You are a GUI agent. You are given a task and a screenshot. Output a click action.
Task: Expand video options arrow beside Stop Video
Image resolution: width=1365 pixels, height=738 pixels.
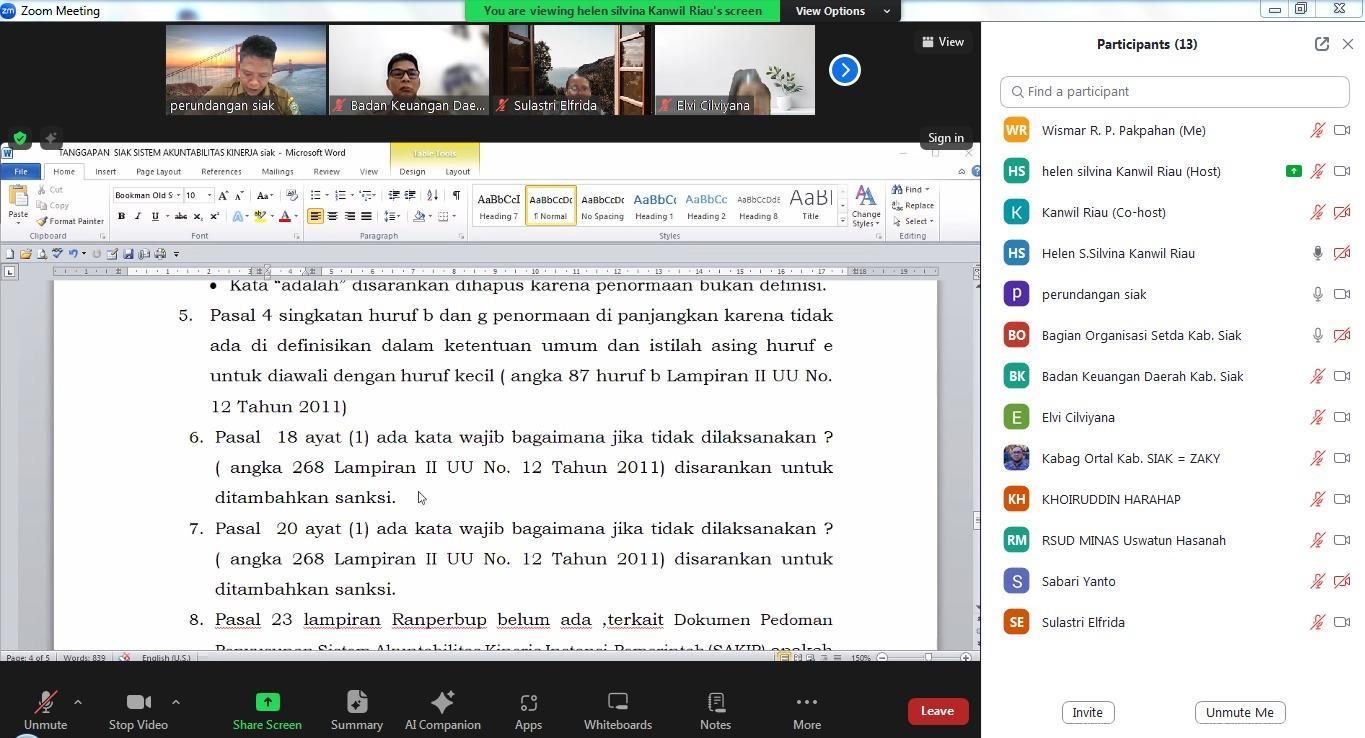(x=176, y=702)
